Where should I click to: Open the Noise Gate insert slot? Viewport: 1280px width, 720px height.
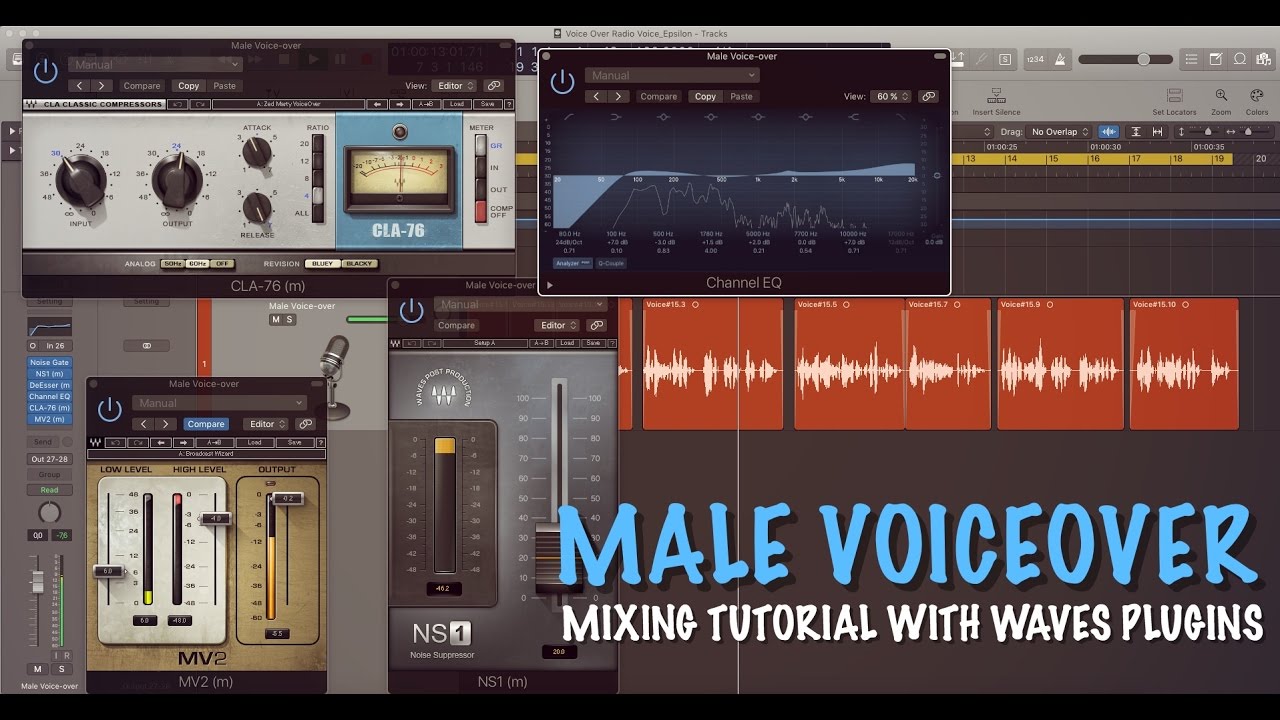point(49,361)
